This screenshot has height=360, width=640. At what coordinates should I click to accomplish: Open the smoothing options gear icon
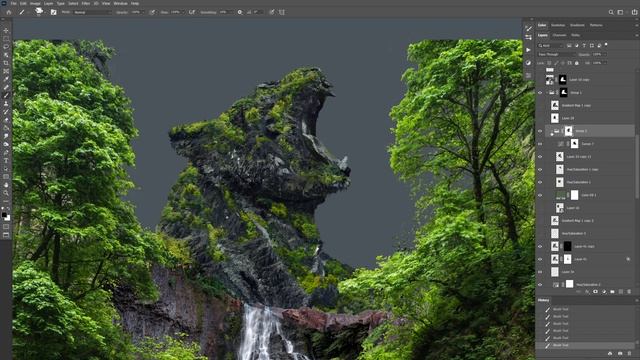point(240,12)
